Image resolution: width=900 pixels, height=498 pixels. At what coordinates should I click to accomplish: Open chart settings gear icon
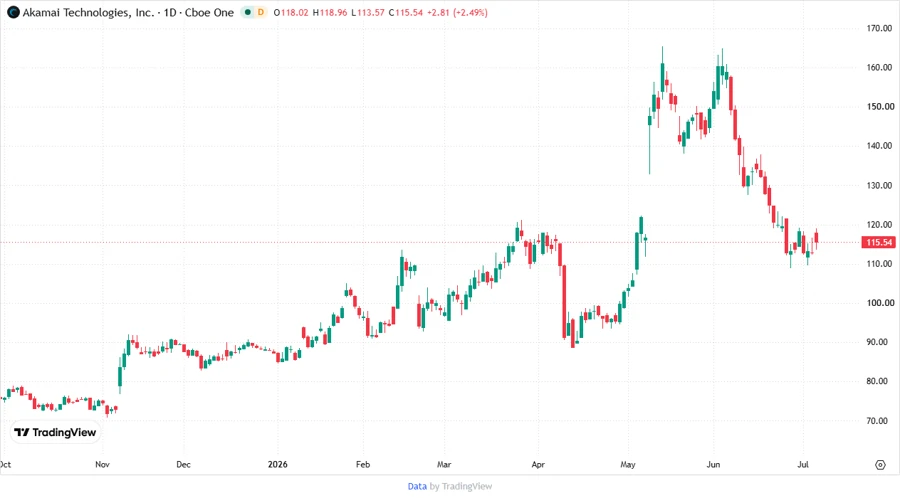click(880, 465)
